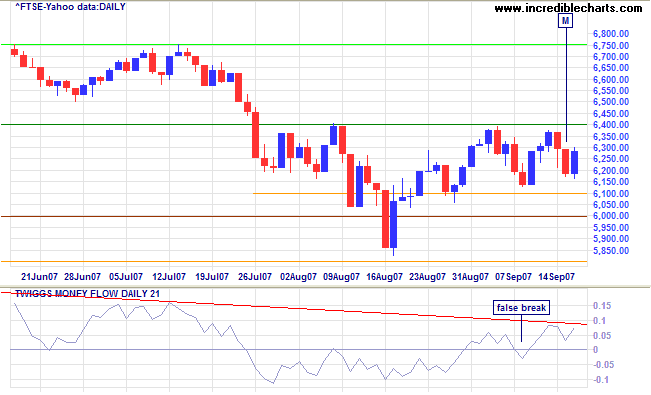
Task: Click the 07Sep07 date label
Action: [x=513, y=277]
